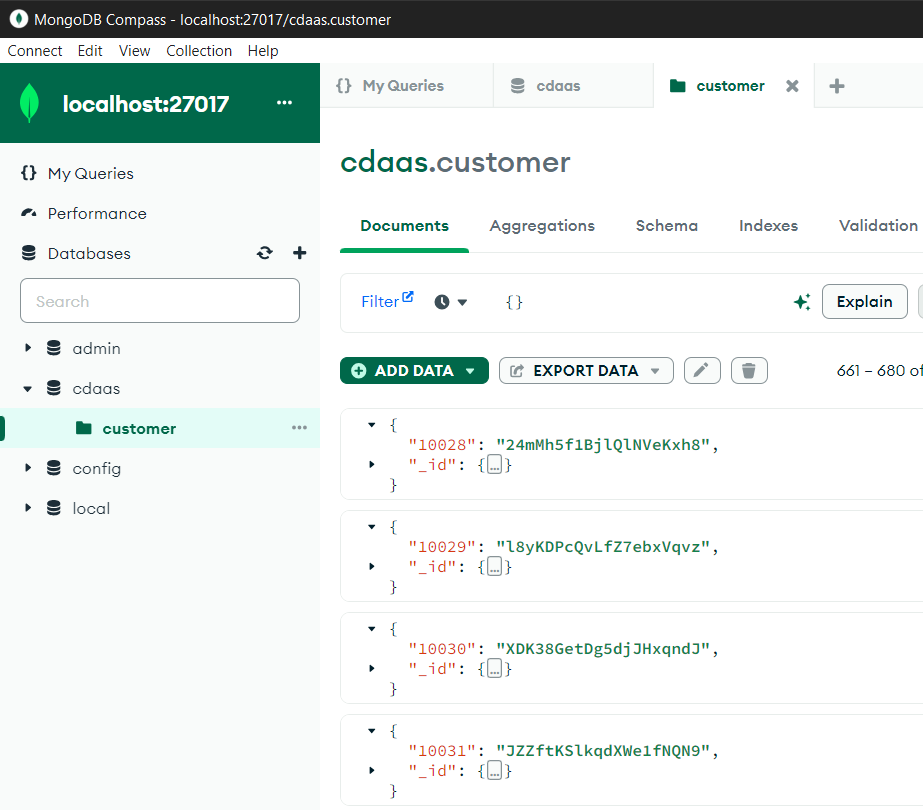Viewport: 923px width, 810px height.
Task: Switch to the My Queries tab
Action: pos(406,86)
